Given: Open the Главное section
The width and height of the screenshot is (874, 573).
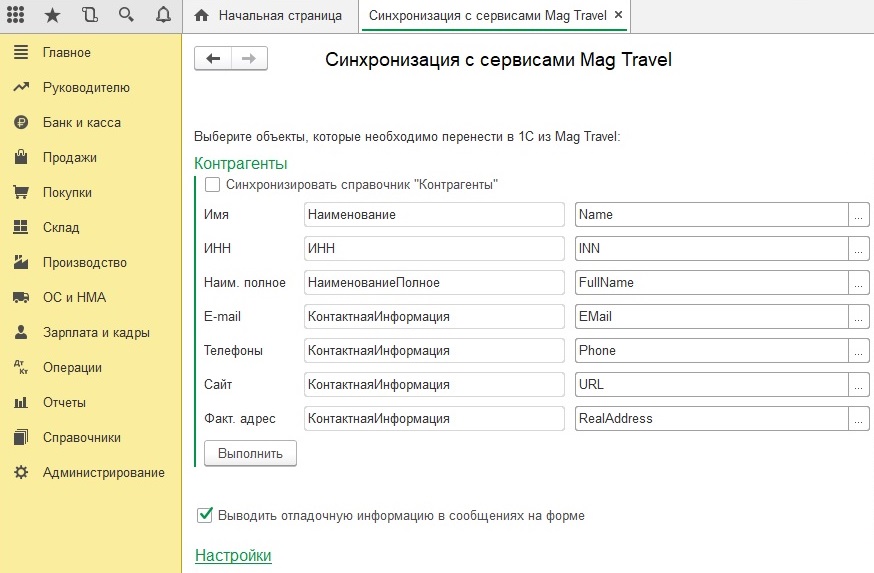Looking at the screenshot, I should click(x=67, y=52).
